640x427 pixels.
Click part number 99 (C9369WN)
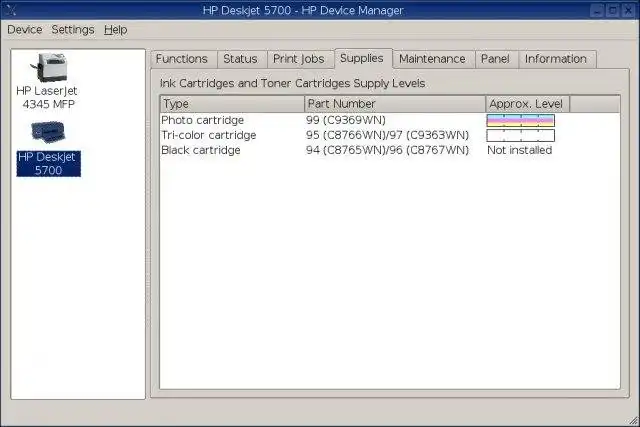tap(346, 120)
